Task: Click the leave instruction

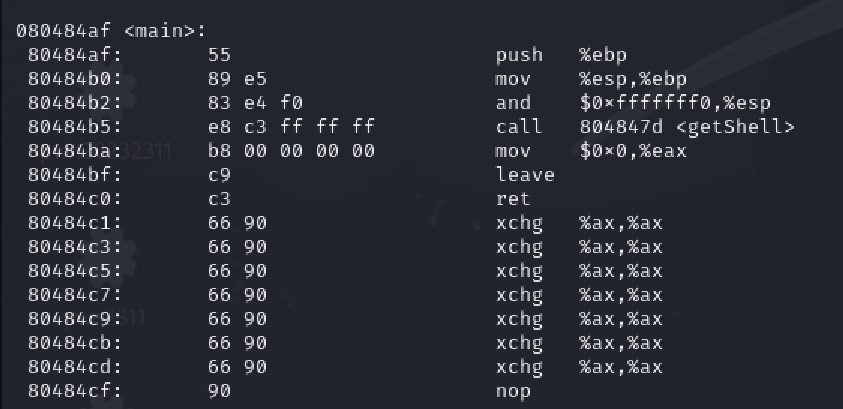Action: (x=524, y=175)
